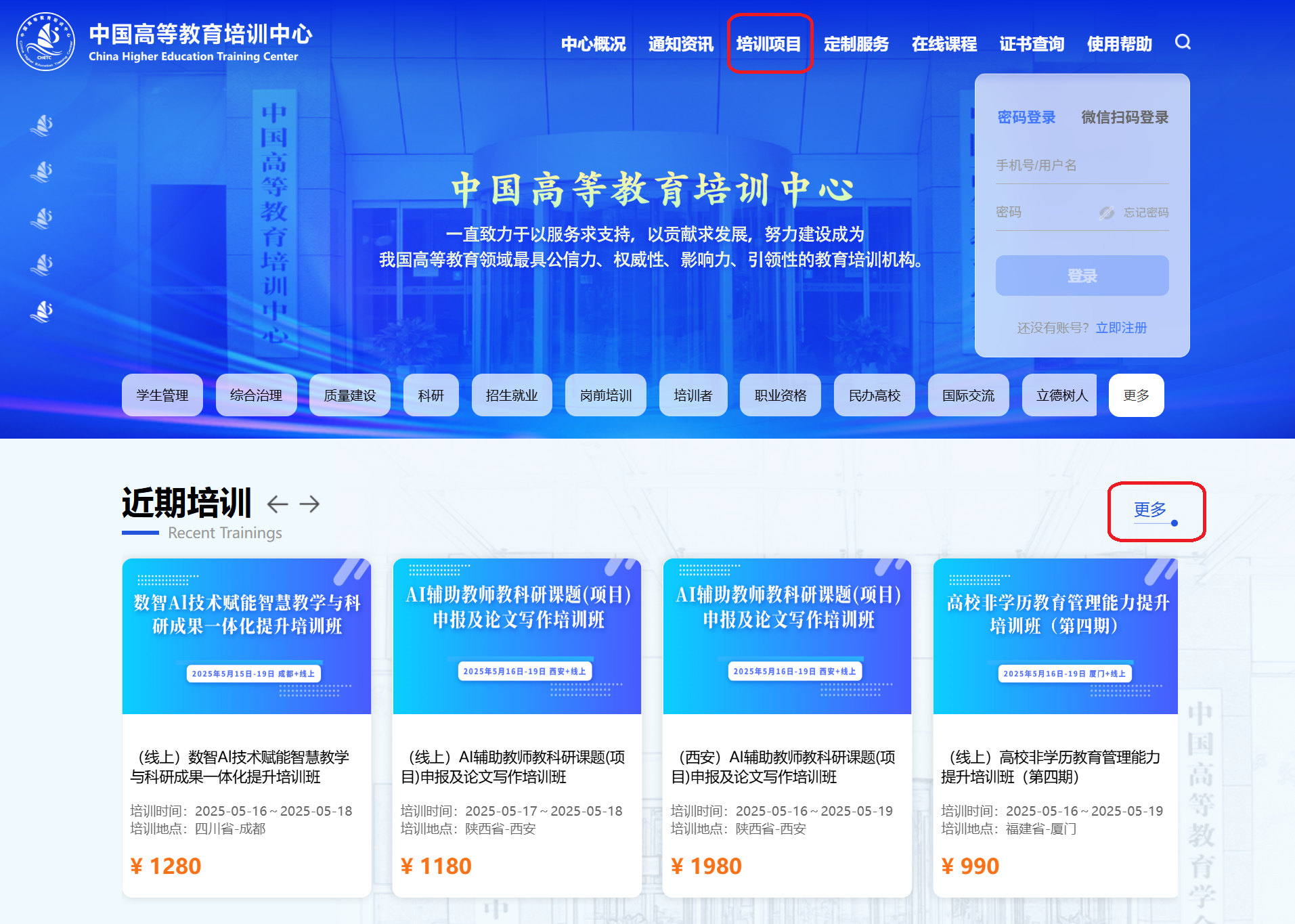Open the banner image of the ¥1980 course
The width and height of the screenshot is (1295, 924).
(x=787, y=636)
